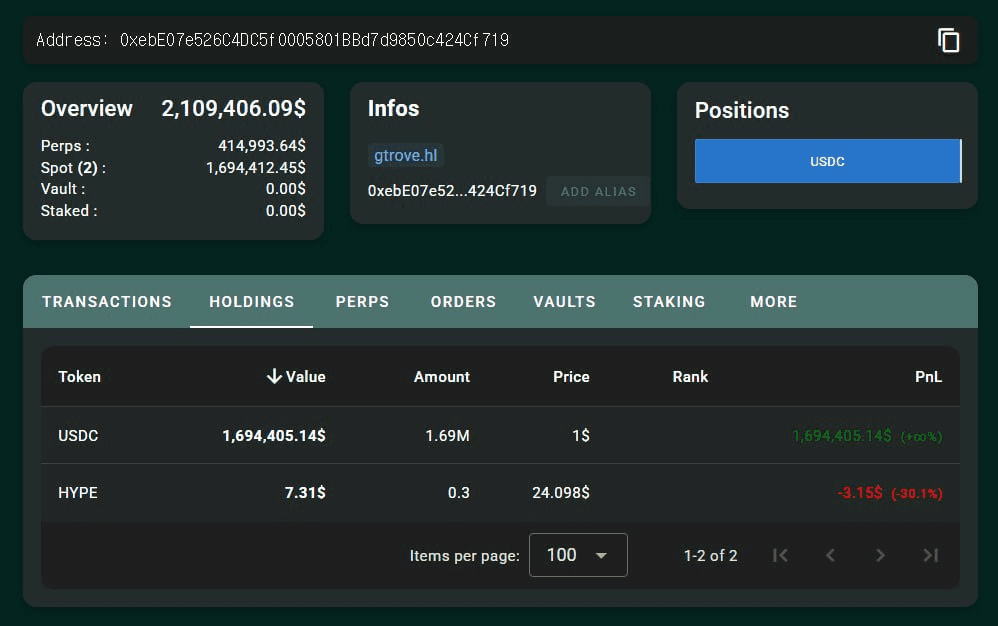
Task: Open the gtrove.hl name link
Action: coord(405,156)
